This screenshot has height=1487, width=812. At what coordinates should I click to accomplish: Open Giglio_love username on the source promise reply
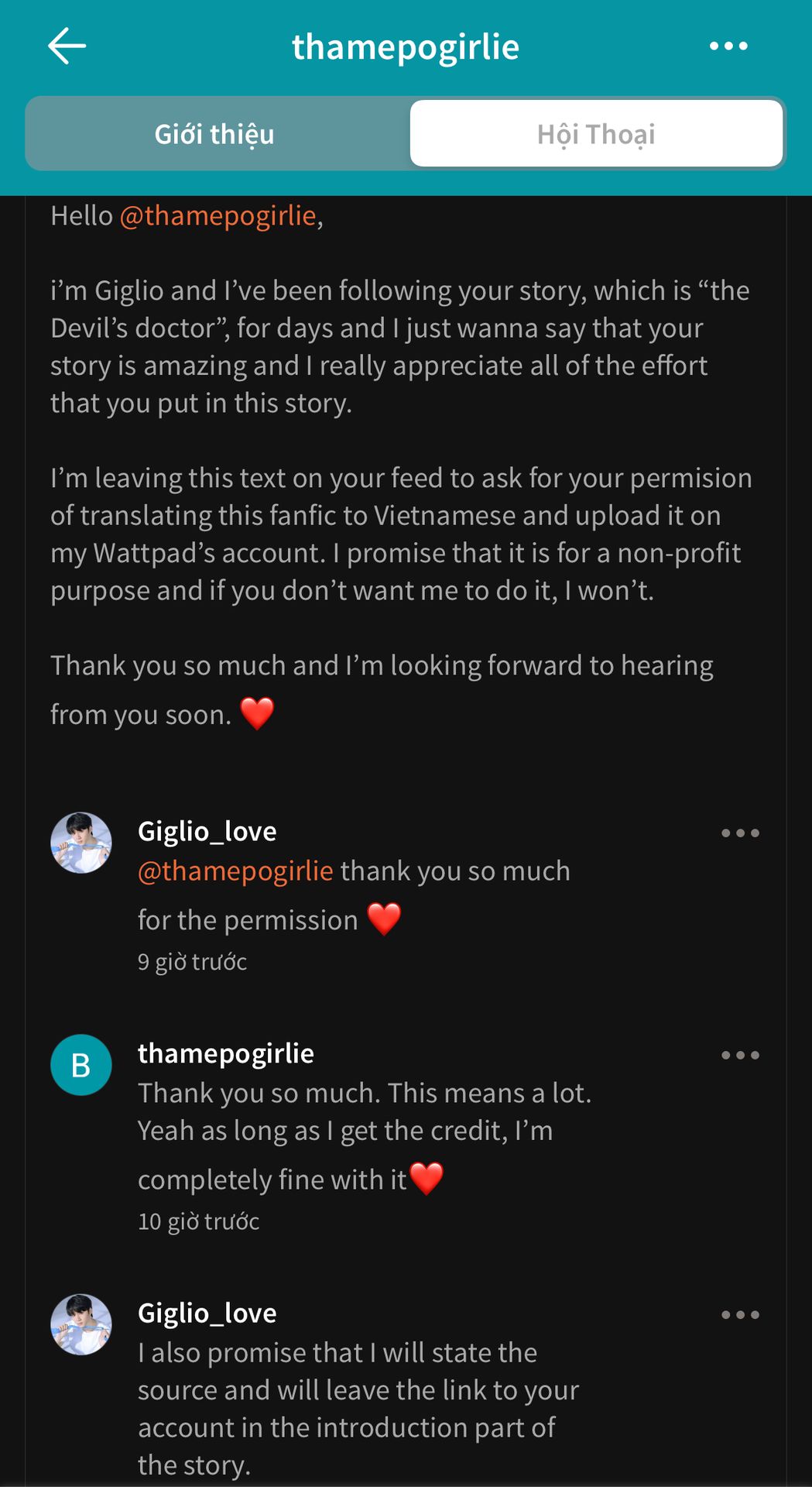(207, 1313)
